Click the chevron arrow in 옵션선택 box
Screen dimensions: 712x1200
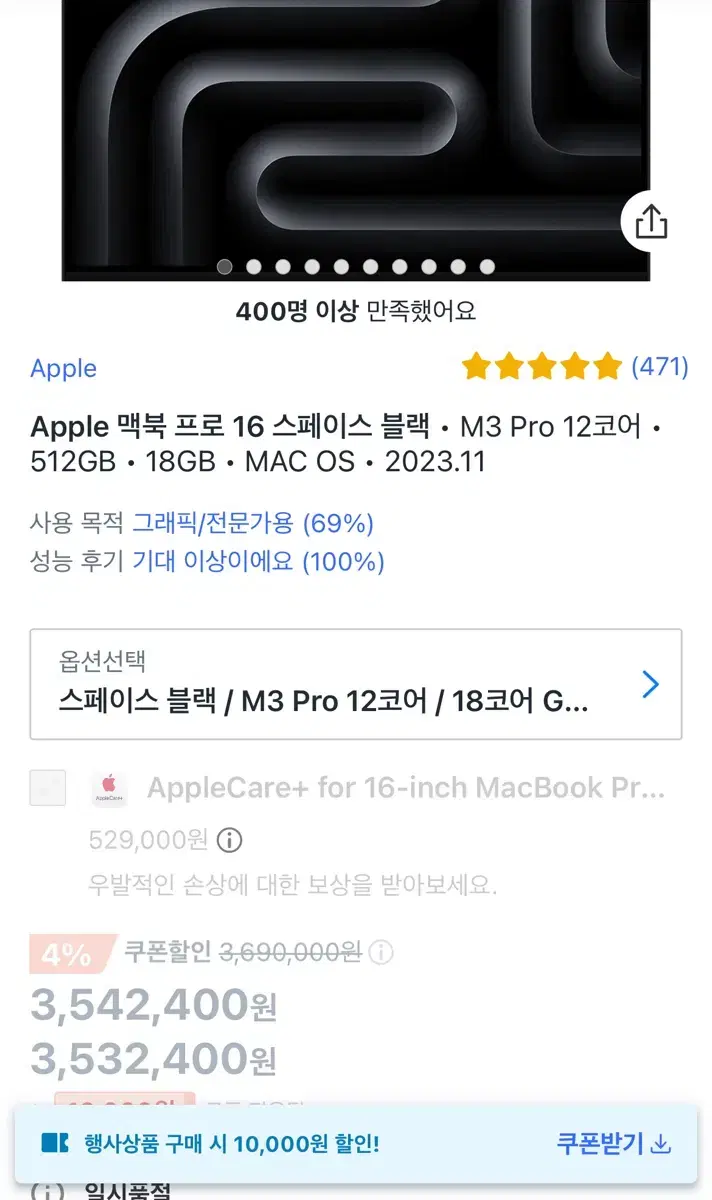(x=650, y=684)
